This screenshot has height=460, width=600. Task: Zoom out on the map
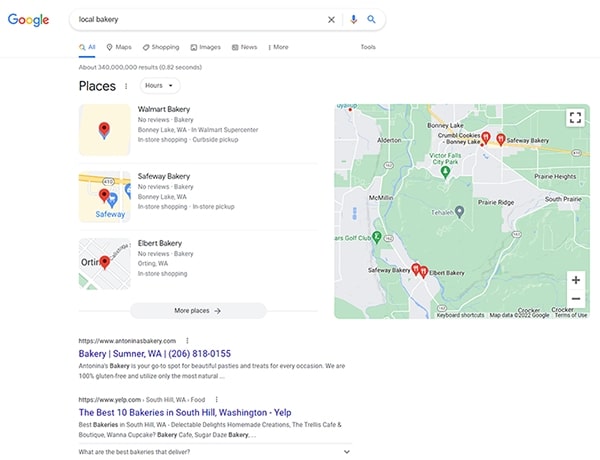point(576,299)
